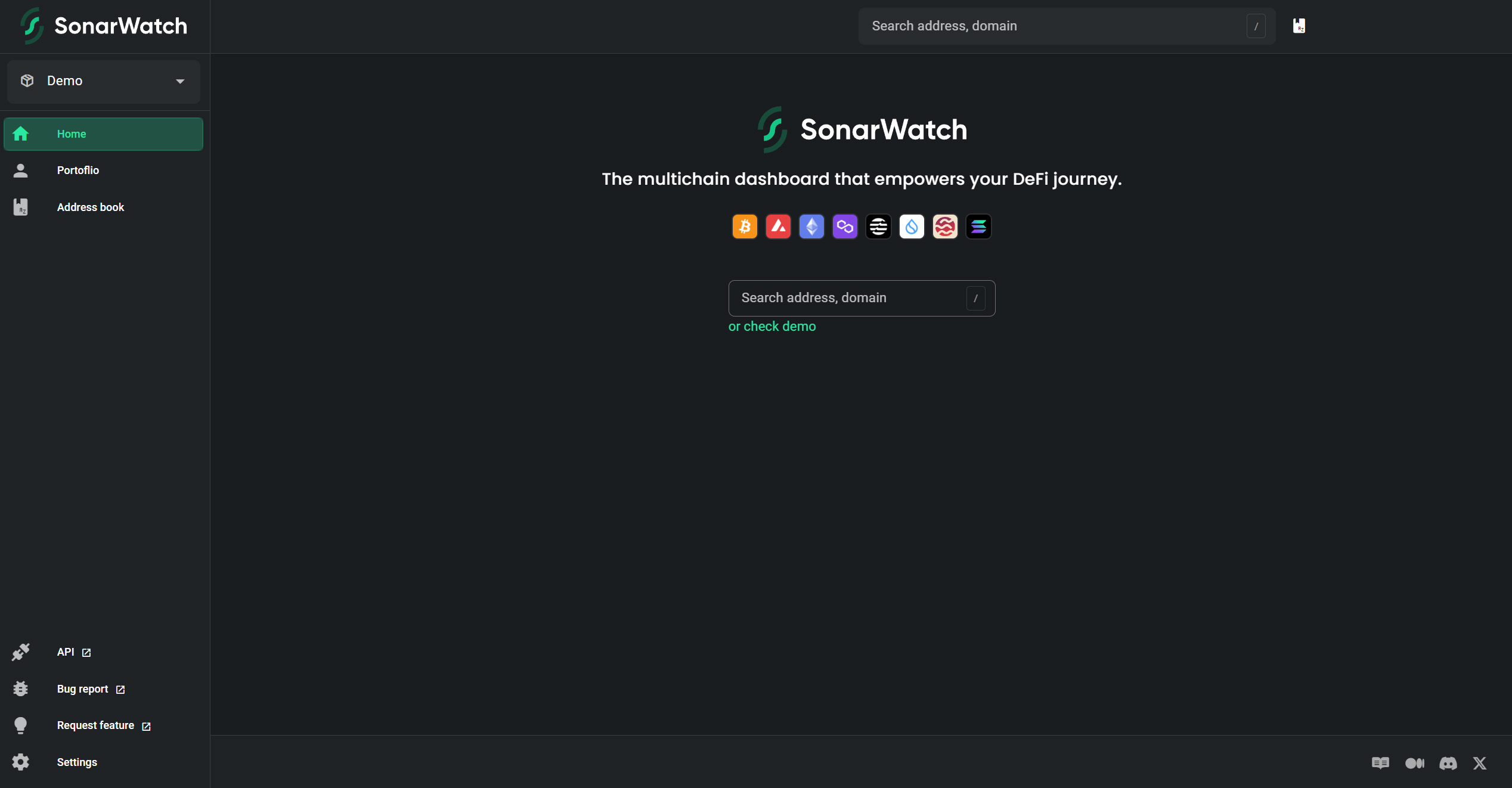Viewport: 1512px width, 788px height.
Task: Click the Avalanche chain icon
Action: click(778, 227)
